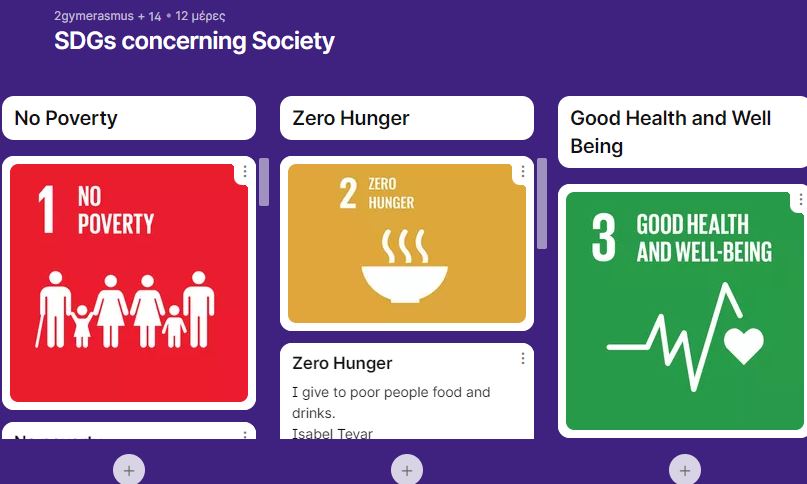Click the No Poverty column scrollbar
The width and height of the screenshot is (807, 484).
click(264, 182)
